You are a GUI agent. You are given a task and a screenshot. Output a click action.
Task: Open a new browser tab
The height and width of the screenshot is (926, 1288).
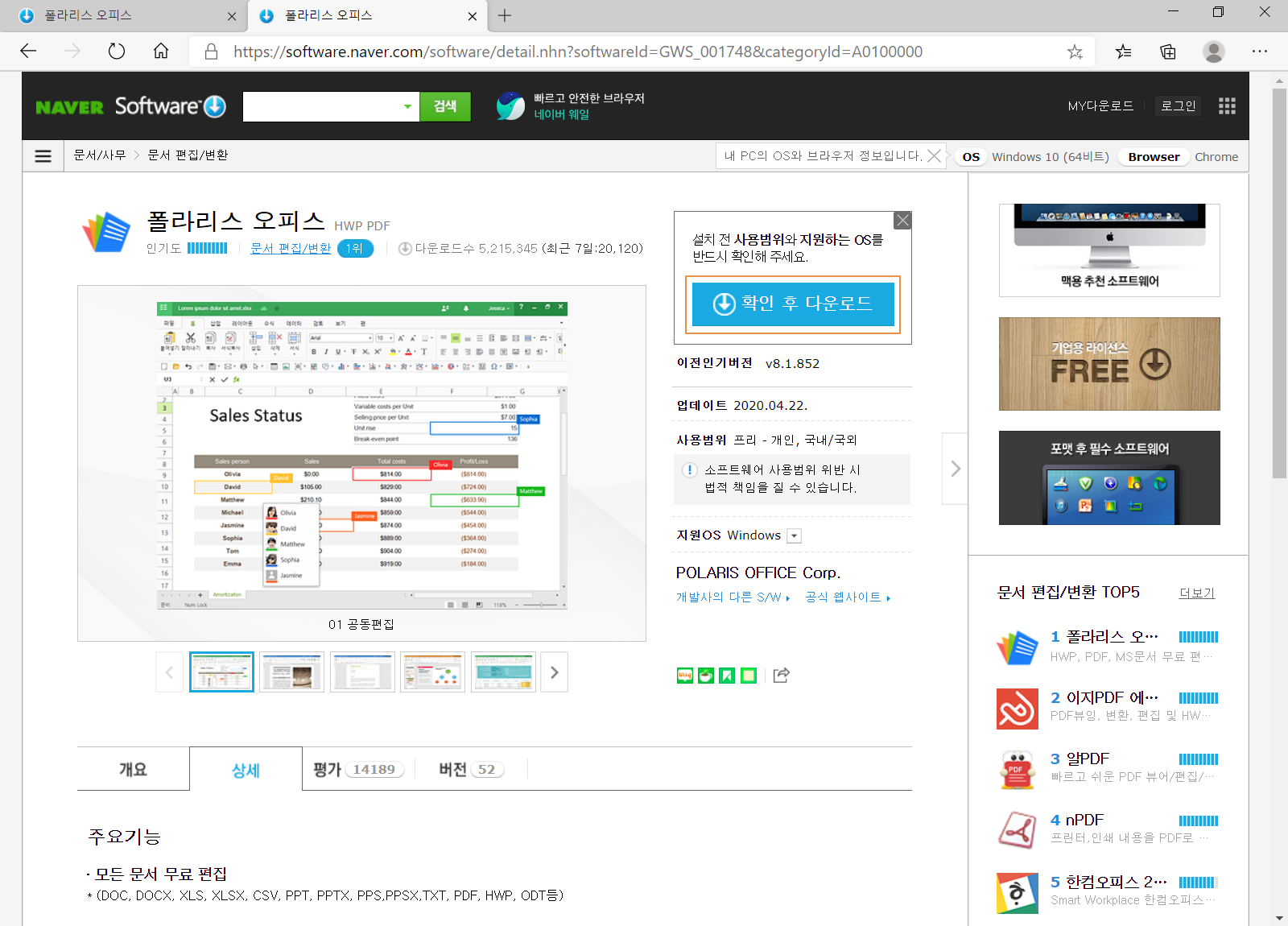pyautogui.click(x=505, y=15)
